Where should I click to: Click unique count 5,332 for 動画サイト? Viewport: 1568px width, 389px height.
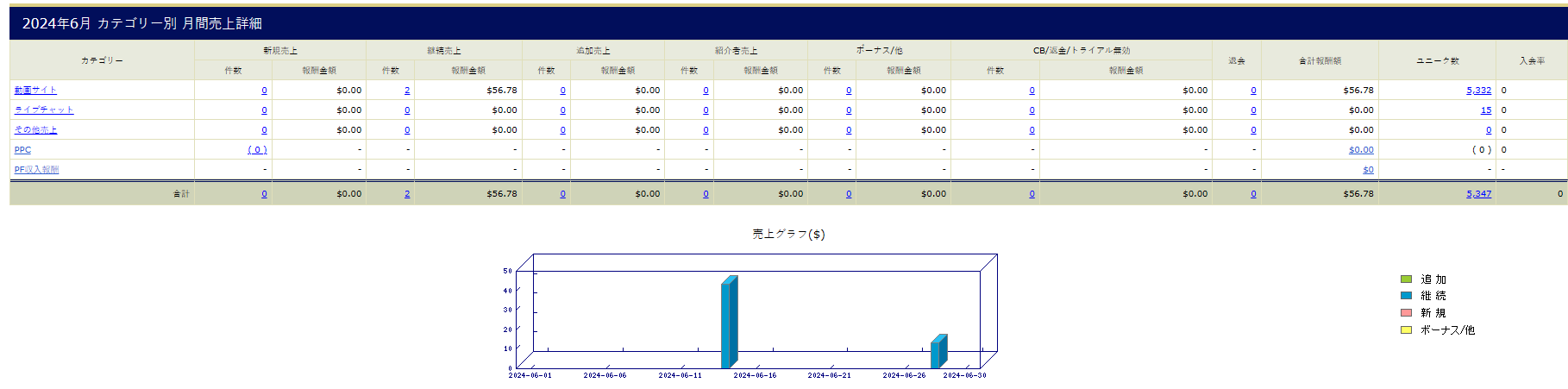(1478, 91)
